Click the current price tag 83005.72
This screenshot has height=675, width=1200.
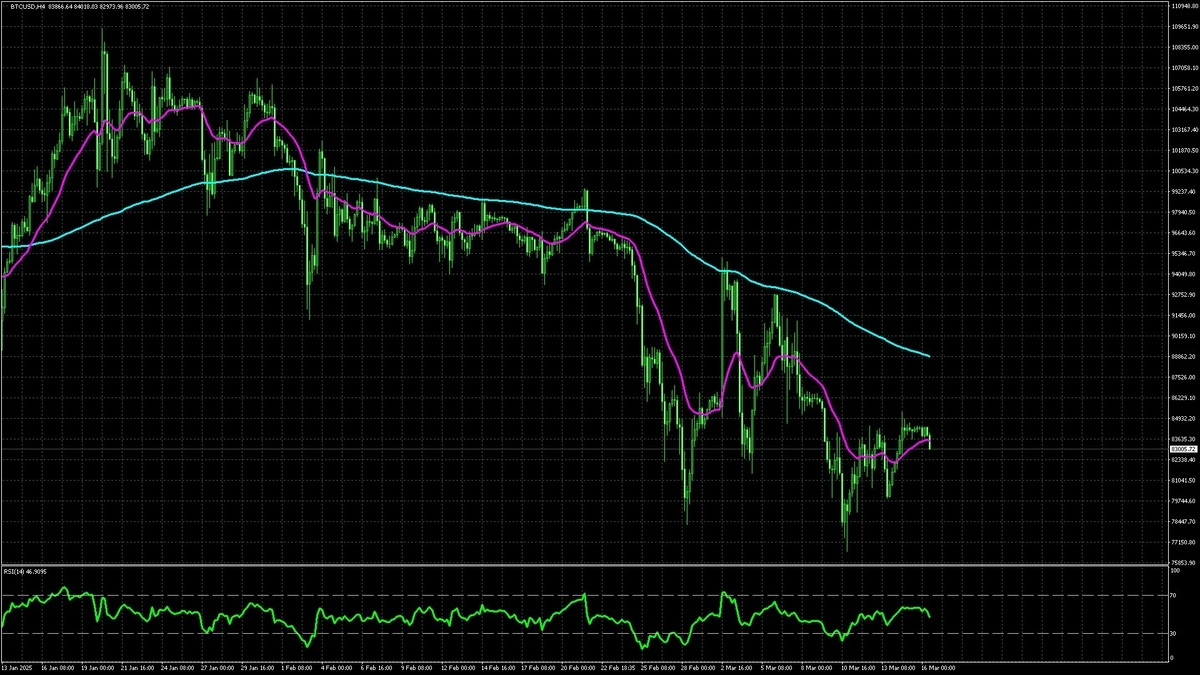point(1183,449)
